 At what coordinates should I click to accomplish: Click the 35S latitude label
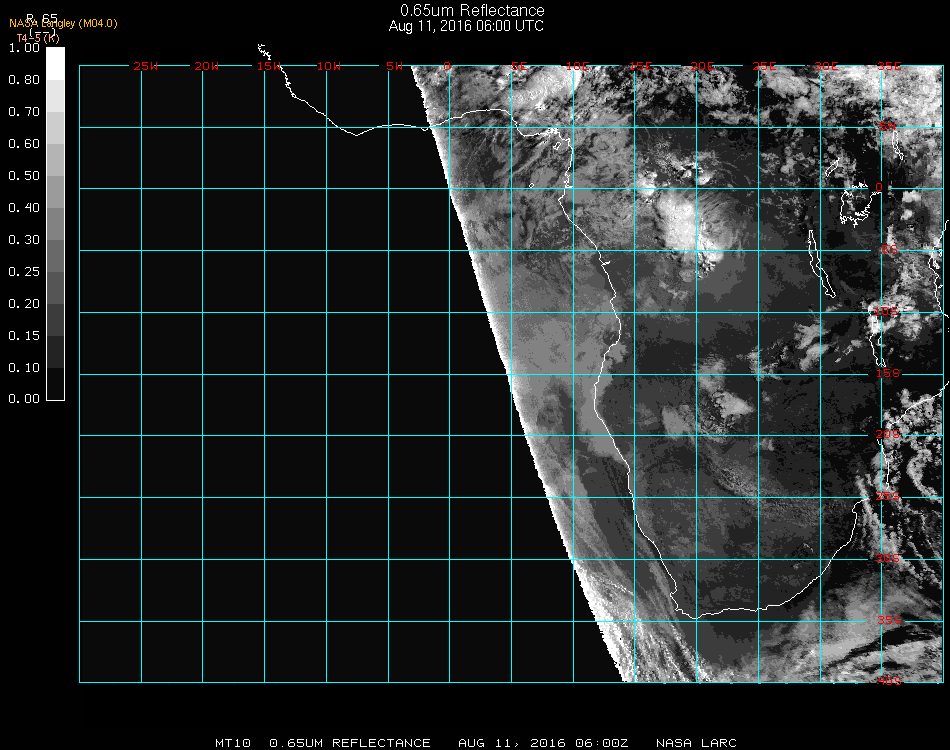coord(889,620)
